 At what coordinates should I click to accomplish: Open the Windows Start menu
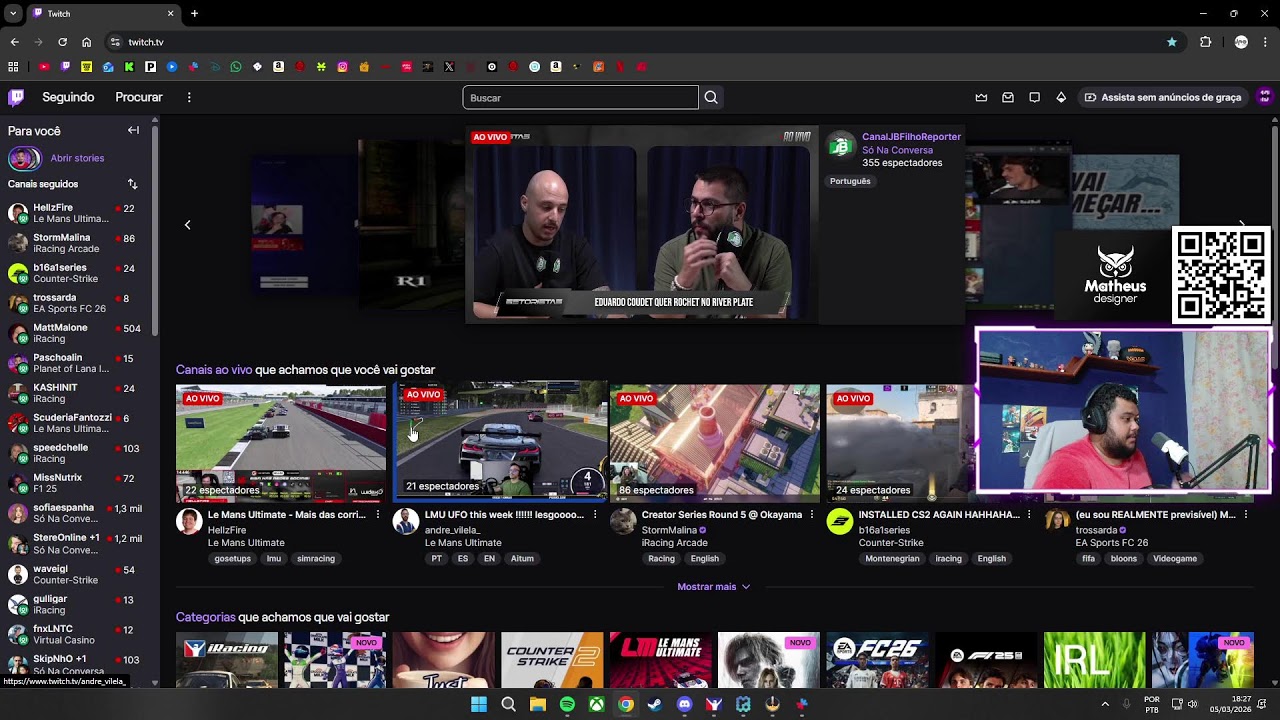479,704
